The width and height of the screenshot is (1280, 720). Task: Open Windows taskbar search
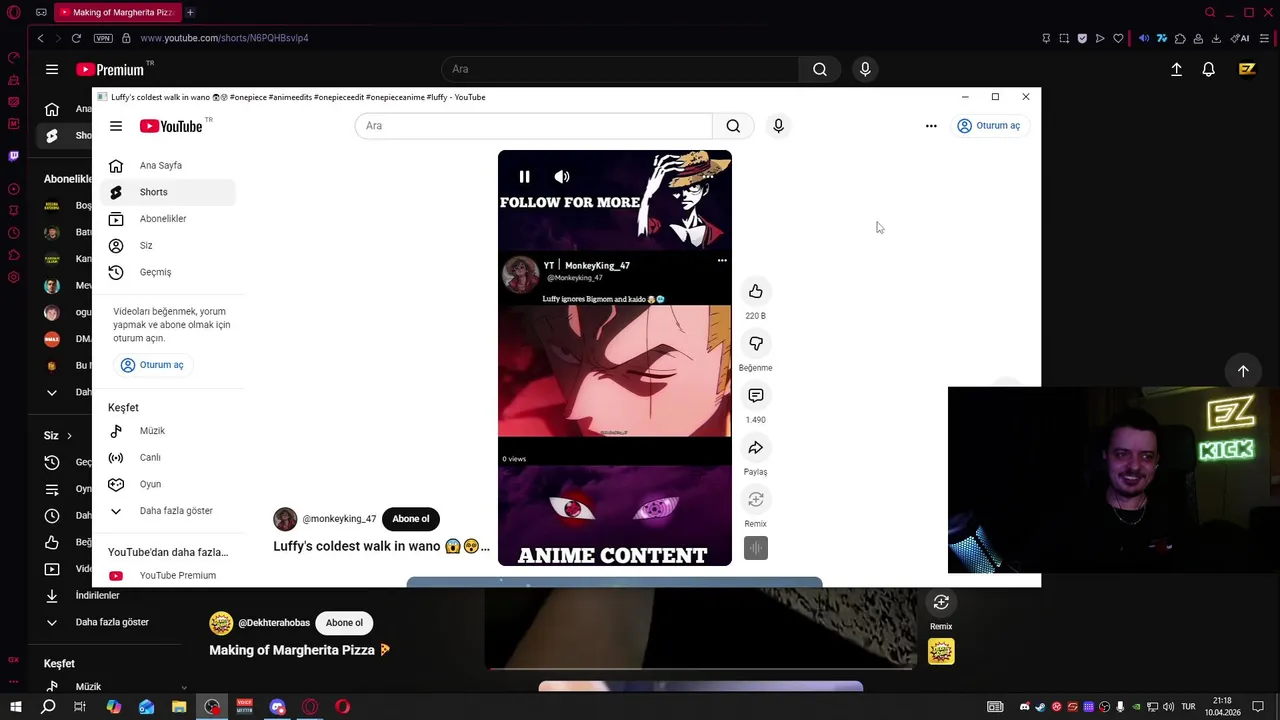coord(48,707)
